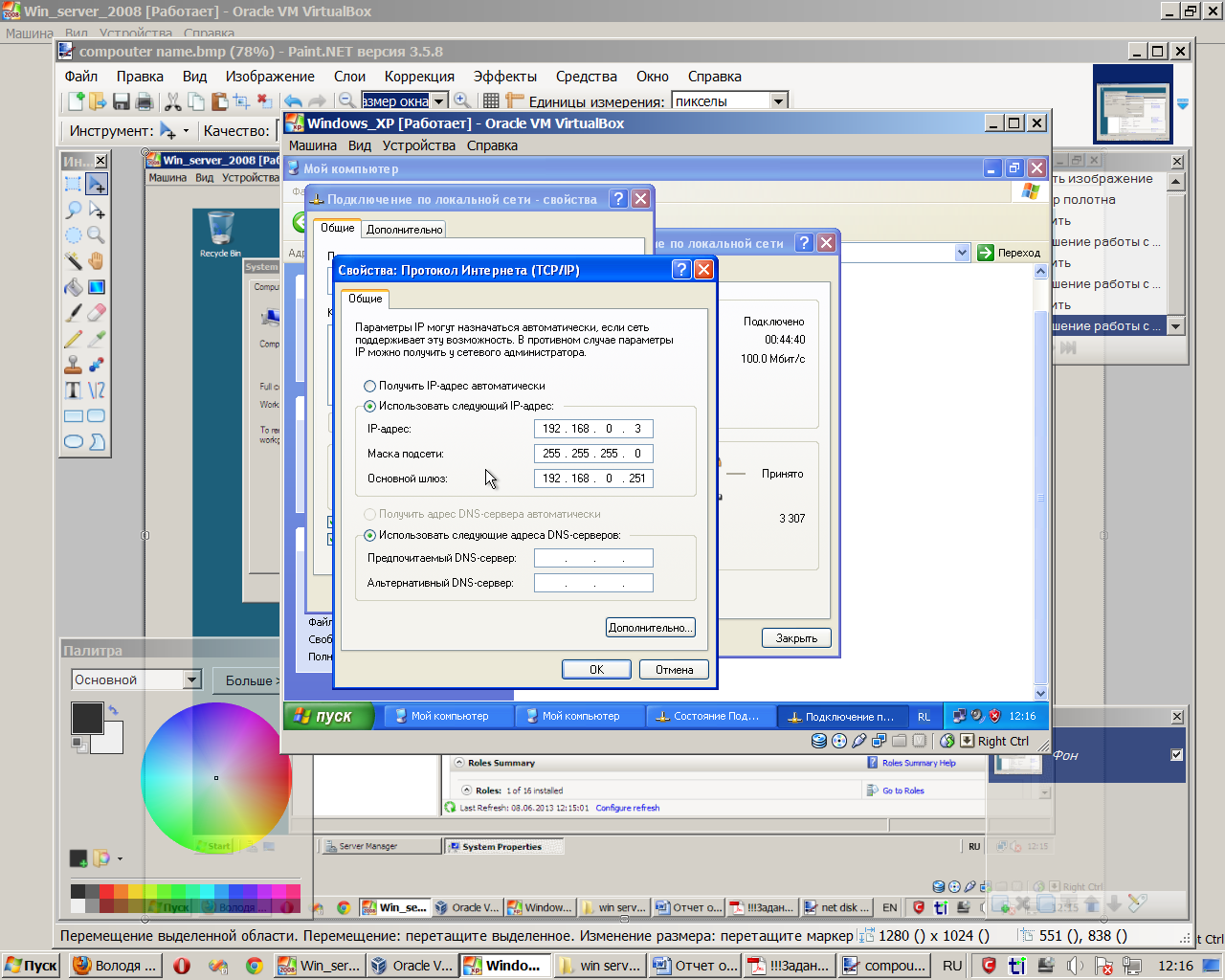Select the Clone Stamp tool
1225x980 pixels.
[73, 365]
